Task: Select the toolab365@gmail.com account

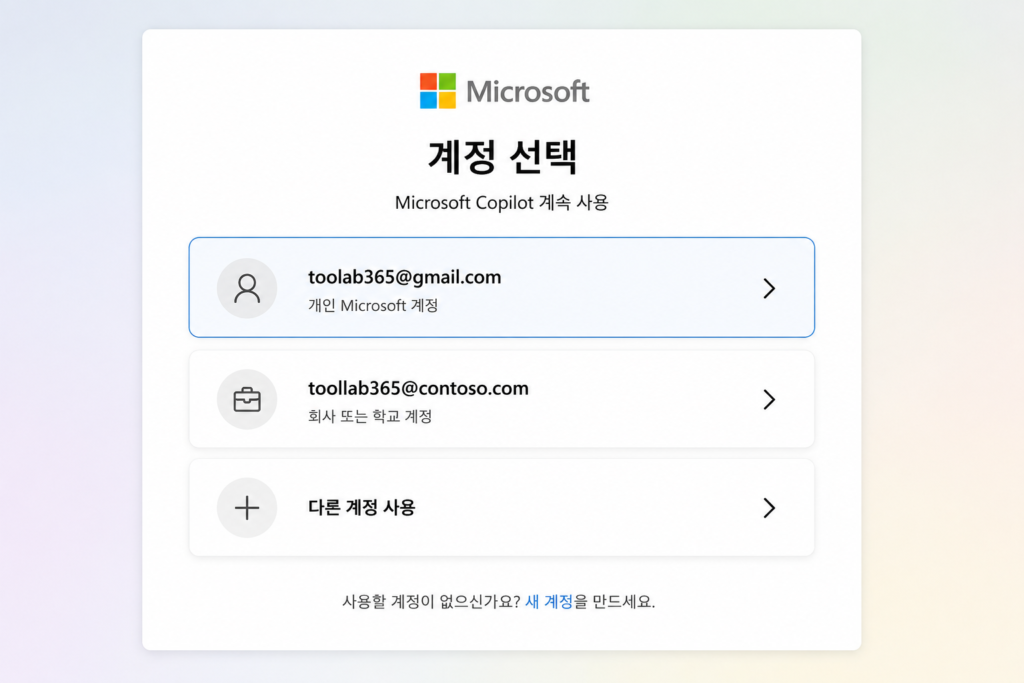Action: point(502,287)
